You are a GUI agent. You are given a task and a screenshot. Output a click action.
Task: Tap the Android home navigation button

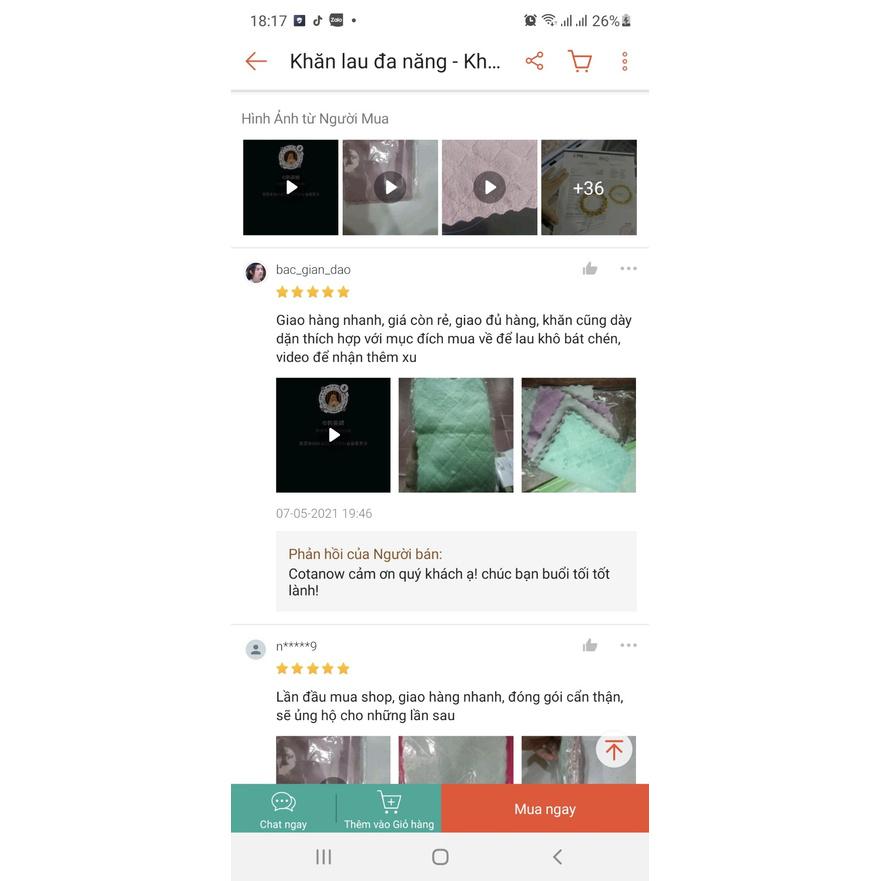[440, 857]
